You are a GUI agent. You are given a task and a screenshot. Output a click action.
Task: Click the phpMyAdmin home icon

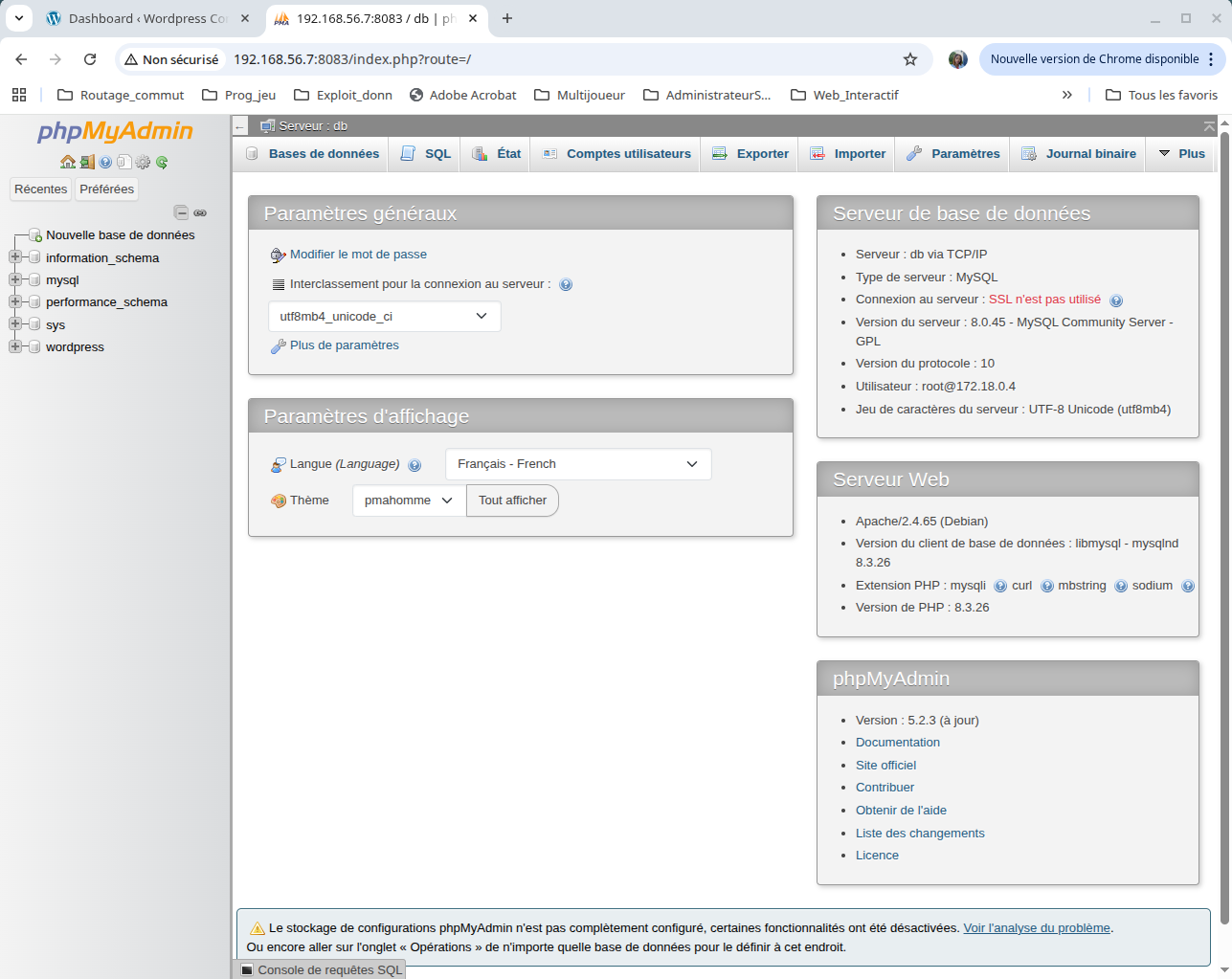coord(68,162)
